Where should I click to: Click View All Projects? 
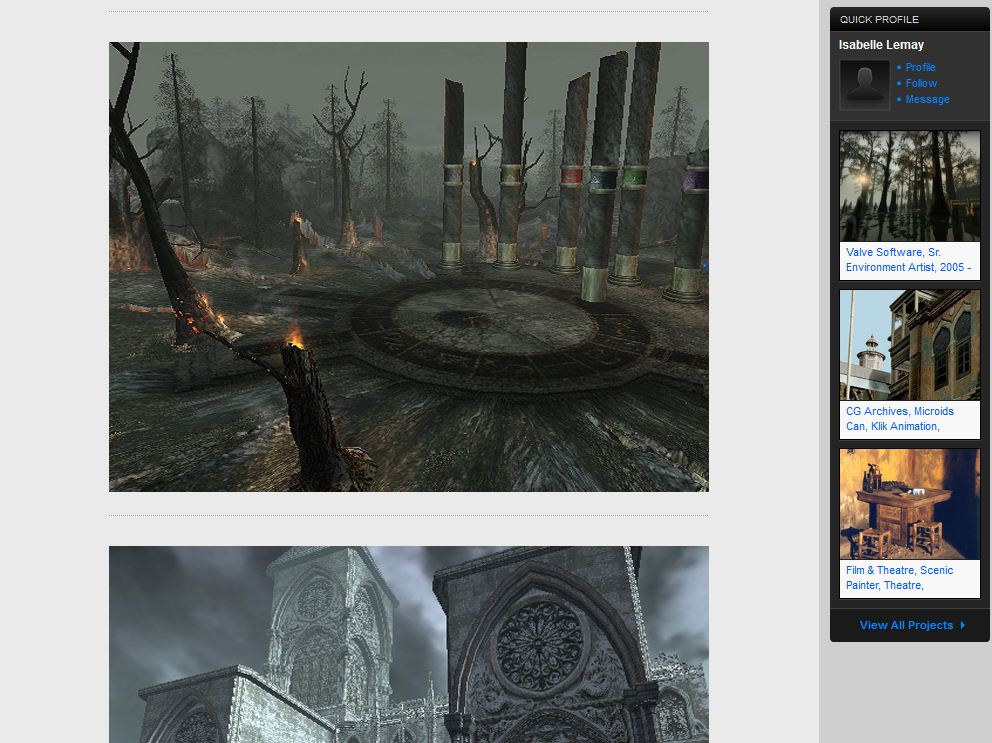[906, 625]
